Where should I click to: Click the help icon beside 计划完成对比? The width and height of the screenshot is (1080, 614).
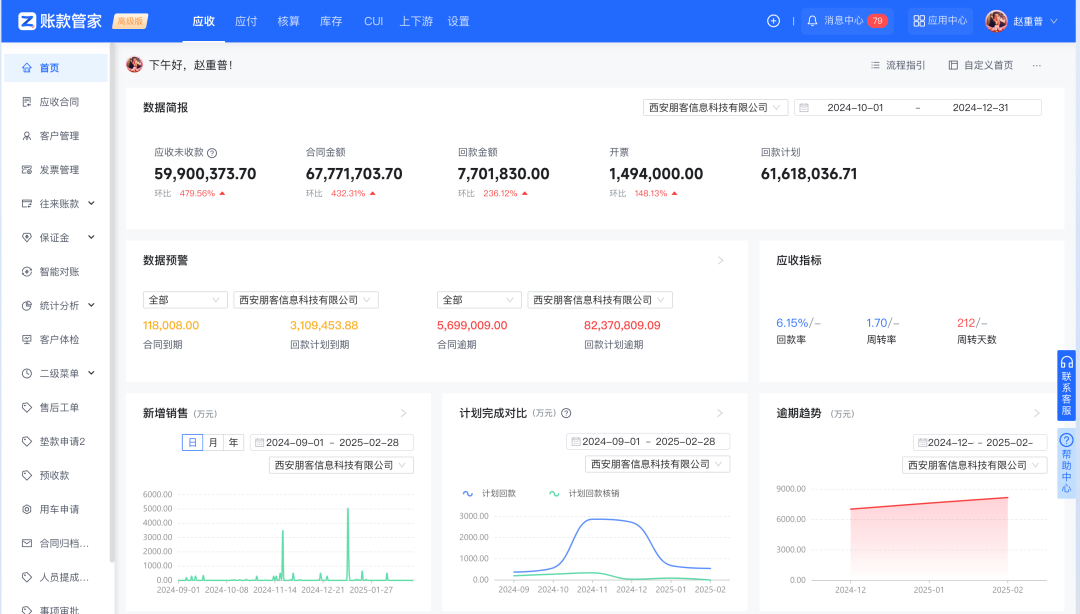click(566, 413)
